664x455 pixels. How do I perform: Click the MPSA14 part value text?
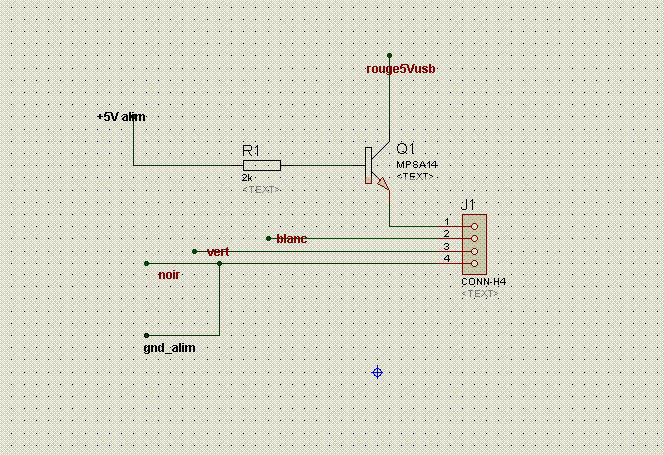pyautogui.click(x=417, y=164)
